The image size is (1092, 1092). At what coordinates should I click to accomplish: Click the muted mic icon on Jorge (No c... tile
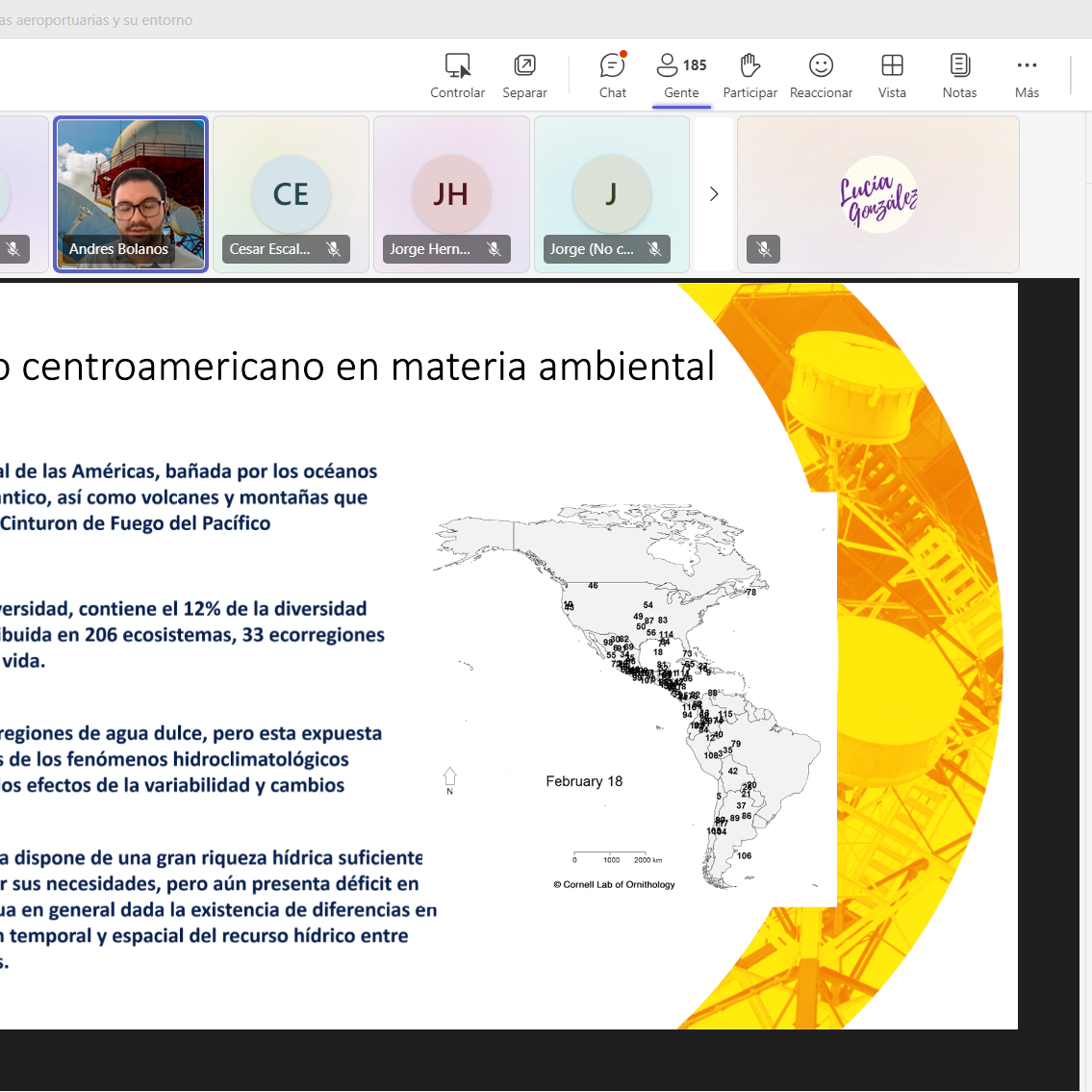pos(655,249)
